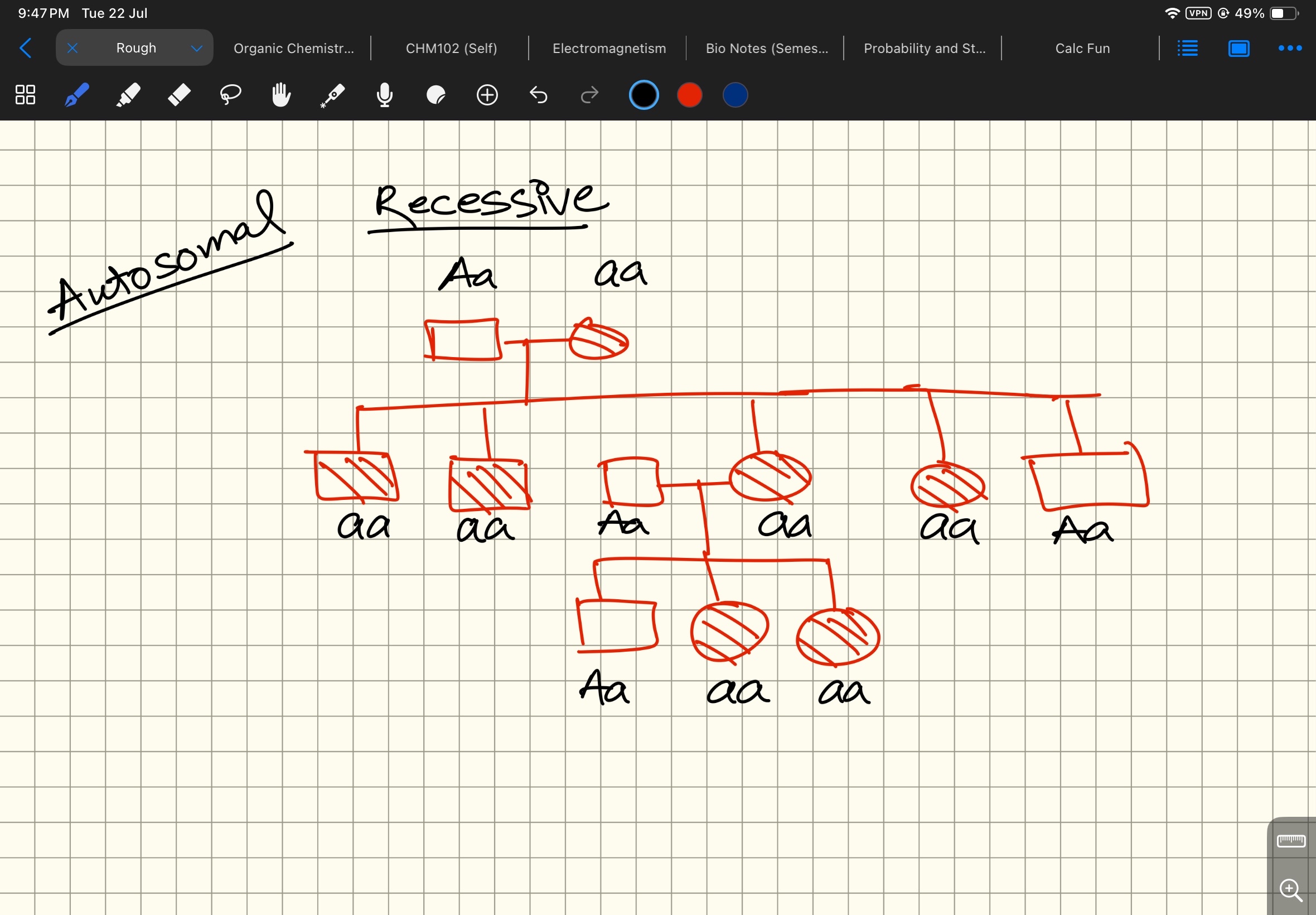This screenshot has width=1316, height=915.
Task: Tap the 9:47 PM clock
Action: click(x=43, y=13)
